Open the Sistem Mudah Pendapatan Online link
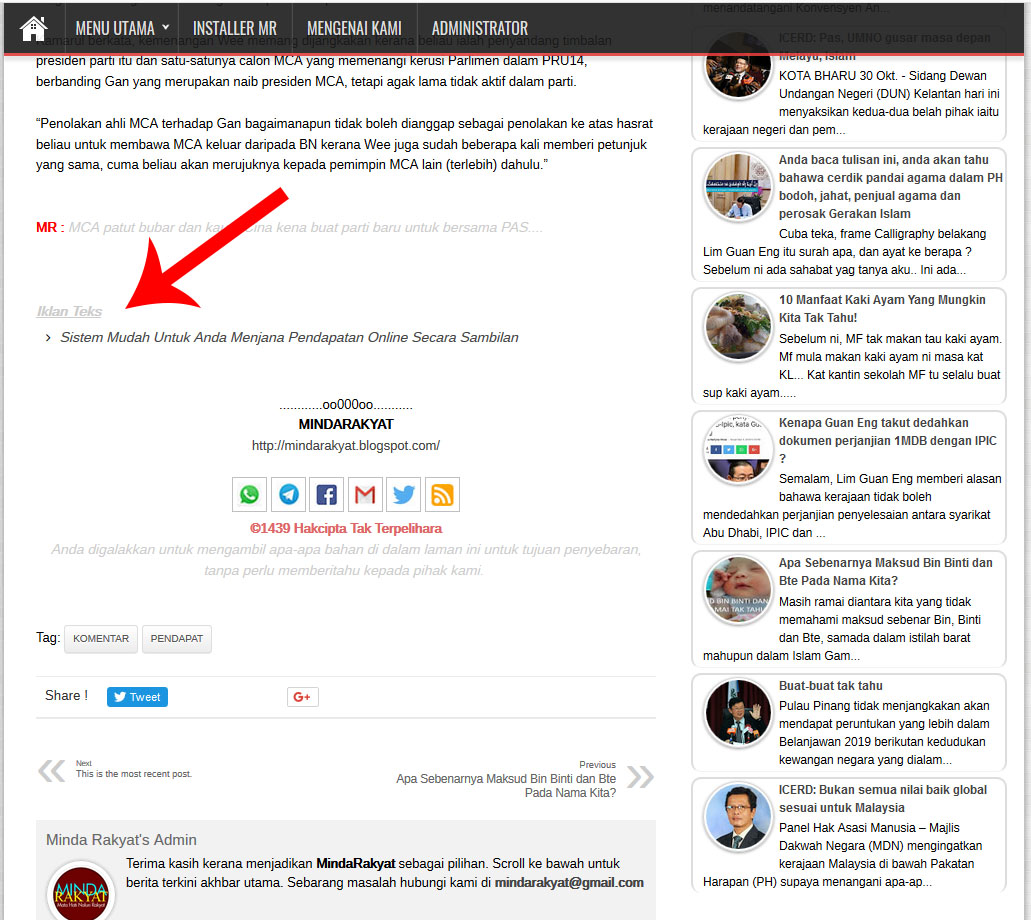This screenshot has height=920, width=1031. (289, 338)
